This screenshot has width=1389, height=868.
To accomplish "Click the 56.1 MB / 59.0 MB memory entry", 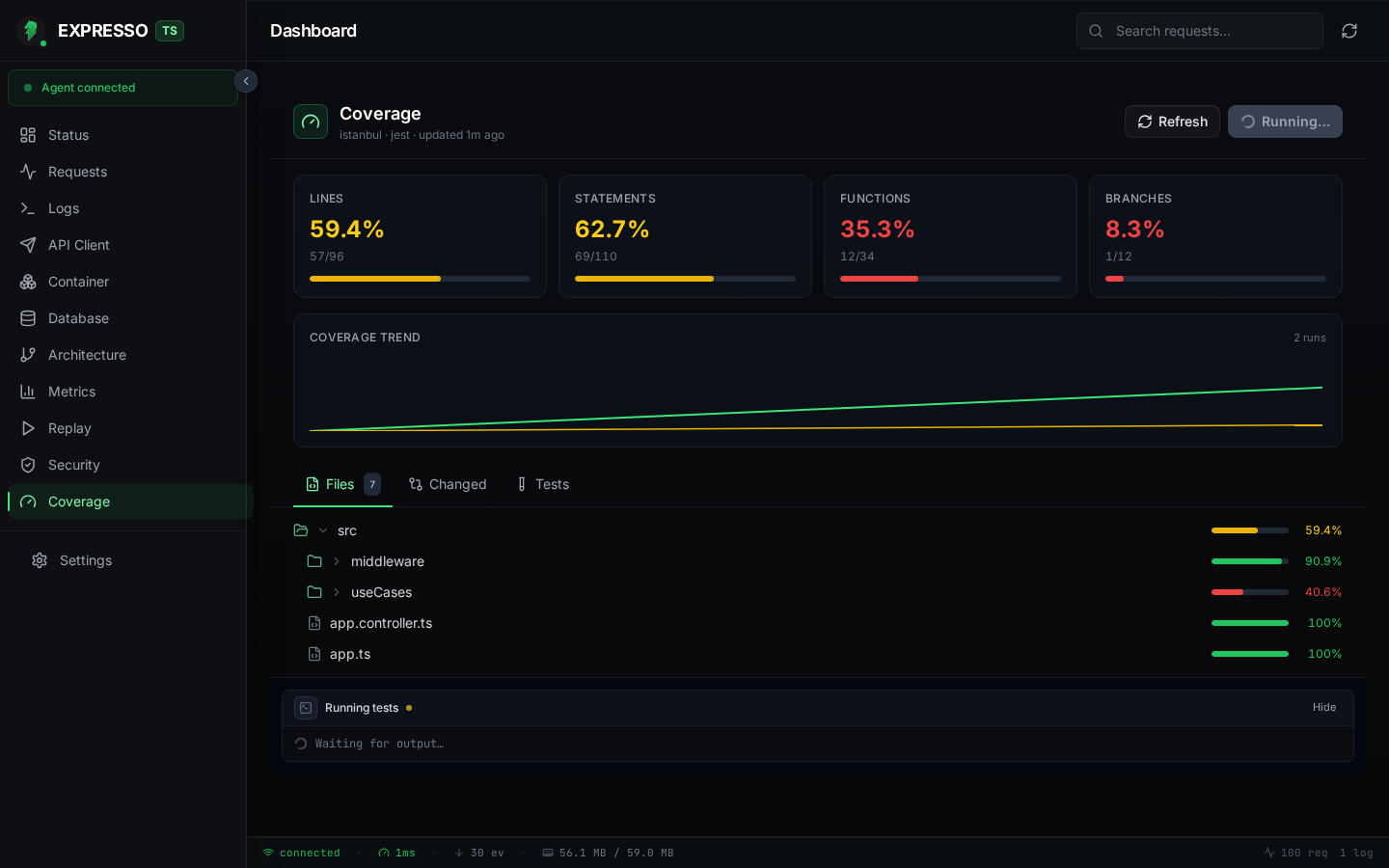I will pos(608,853).
